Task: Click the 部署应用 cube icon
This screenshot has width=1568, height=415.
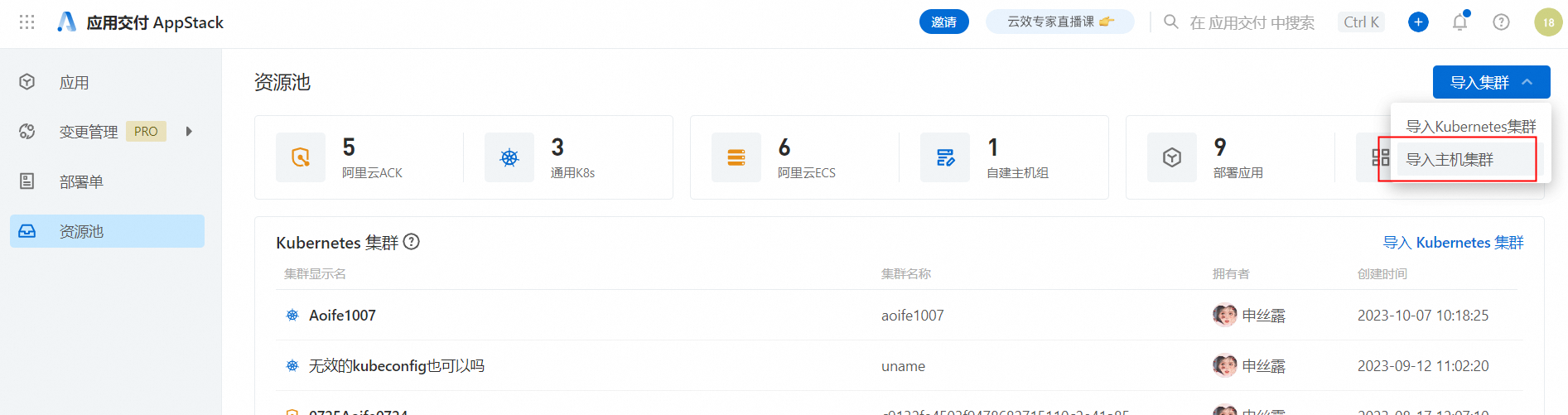Action: [1172, 157]
